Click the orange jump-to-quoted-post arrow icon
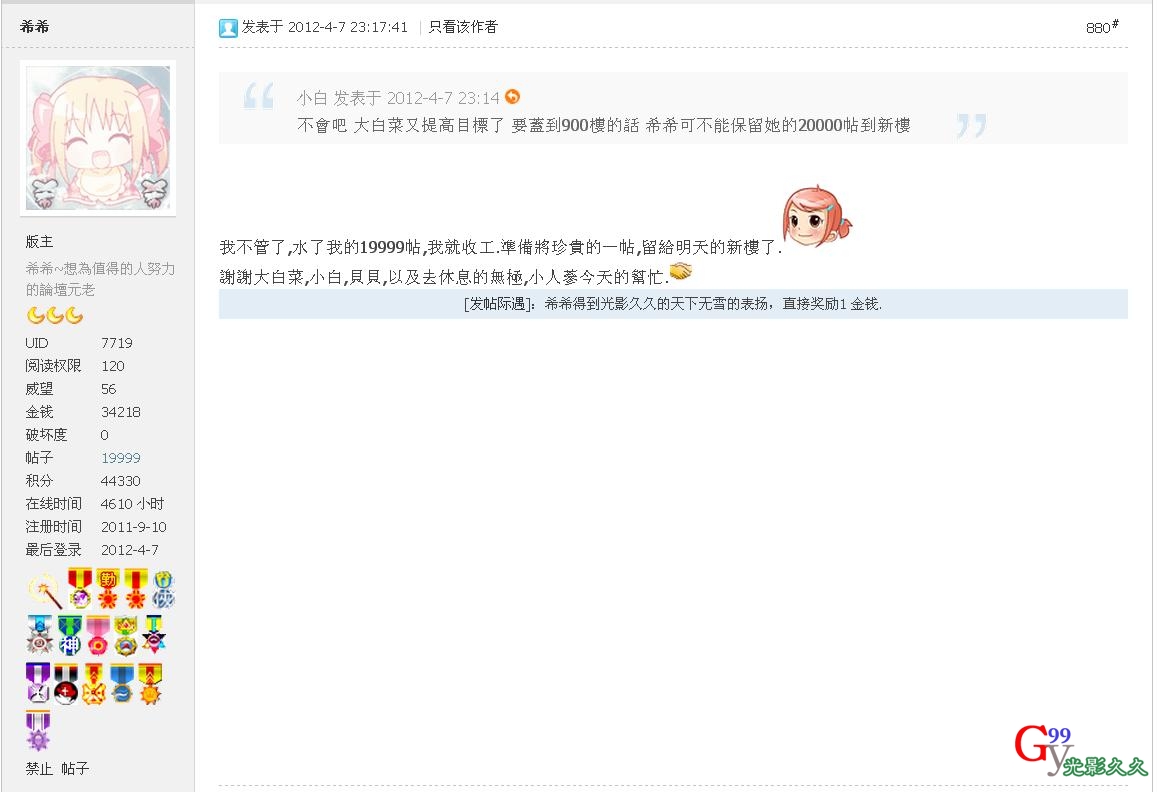The width and height of the screenshot is (1157, 792). coord(513,97)
